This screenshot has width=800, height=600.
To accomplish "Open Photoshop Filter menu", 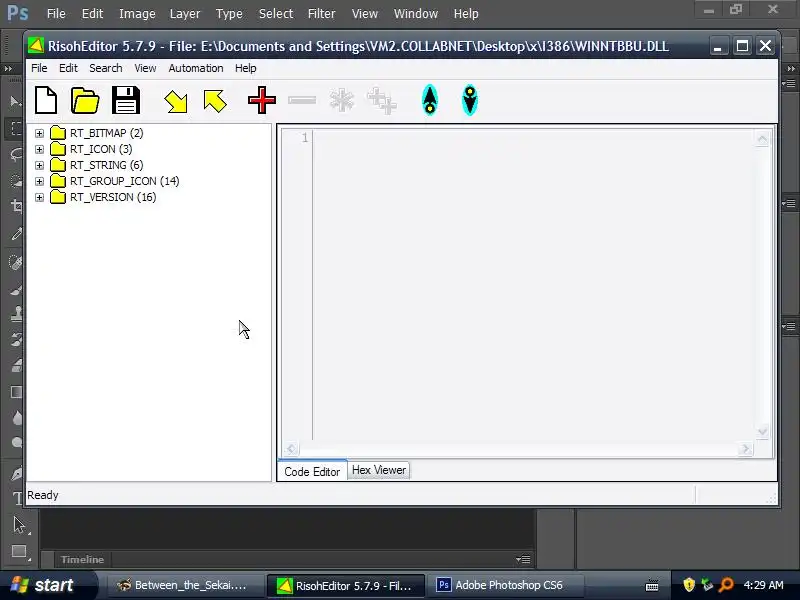I will coord(321,14).
